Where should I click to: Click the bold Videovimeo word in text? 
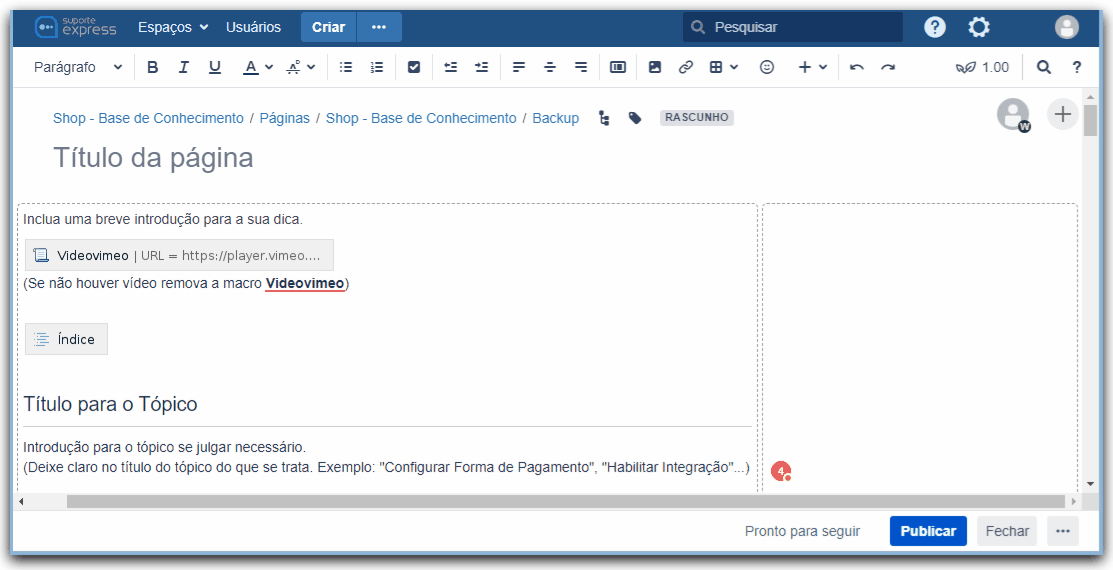305,284
